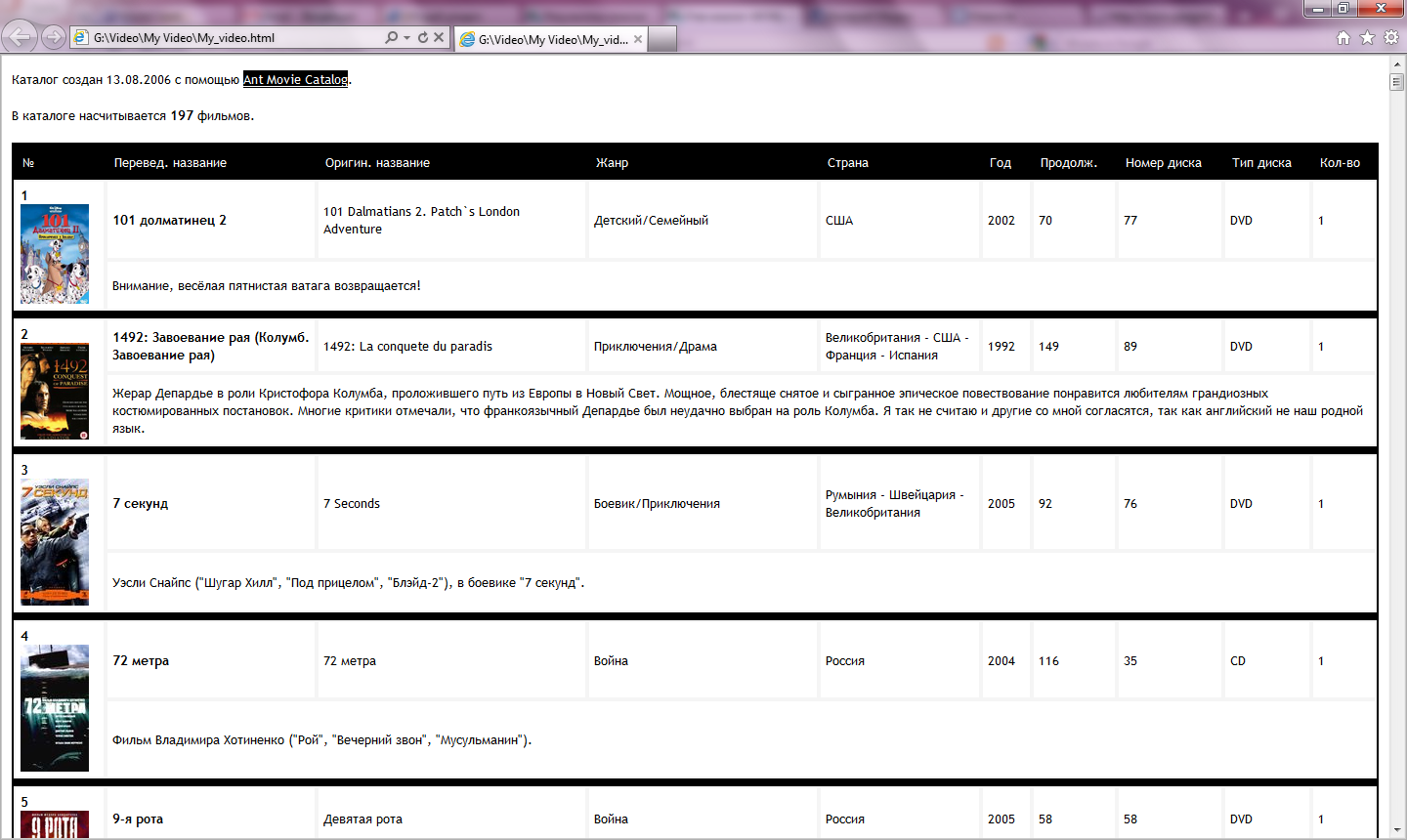Click the "Жанр" column header
The width and height of the screenshot is (1407, 840).
pyautogui.click(x=612, y=163)
